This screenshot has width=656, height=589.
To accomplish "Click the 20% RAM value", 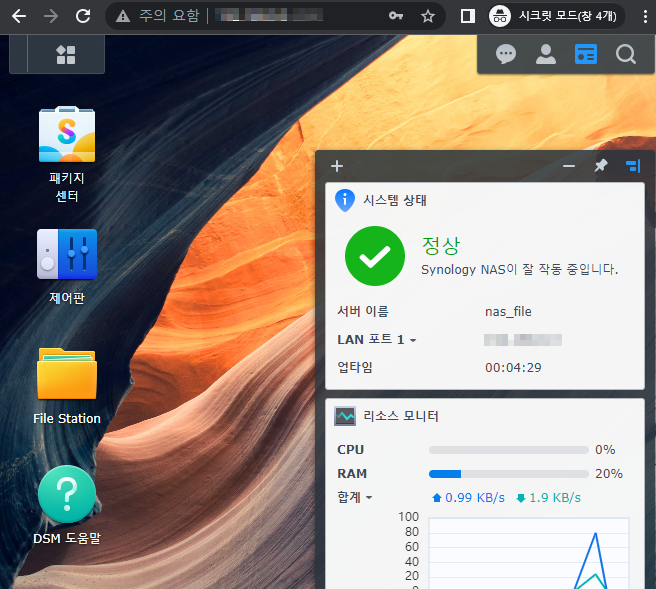I will click(609, 474).
